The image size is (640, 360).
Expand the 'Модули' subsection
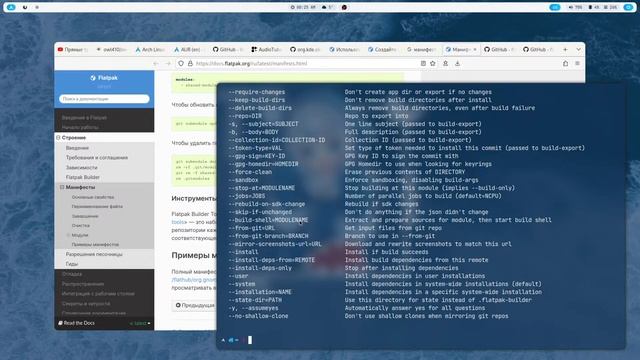click(68, 235)
